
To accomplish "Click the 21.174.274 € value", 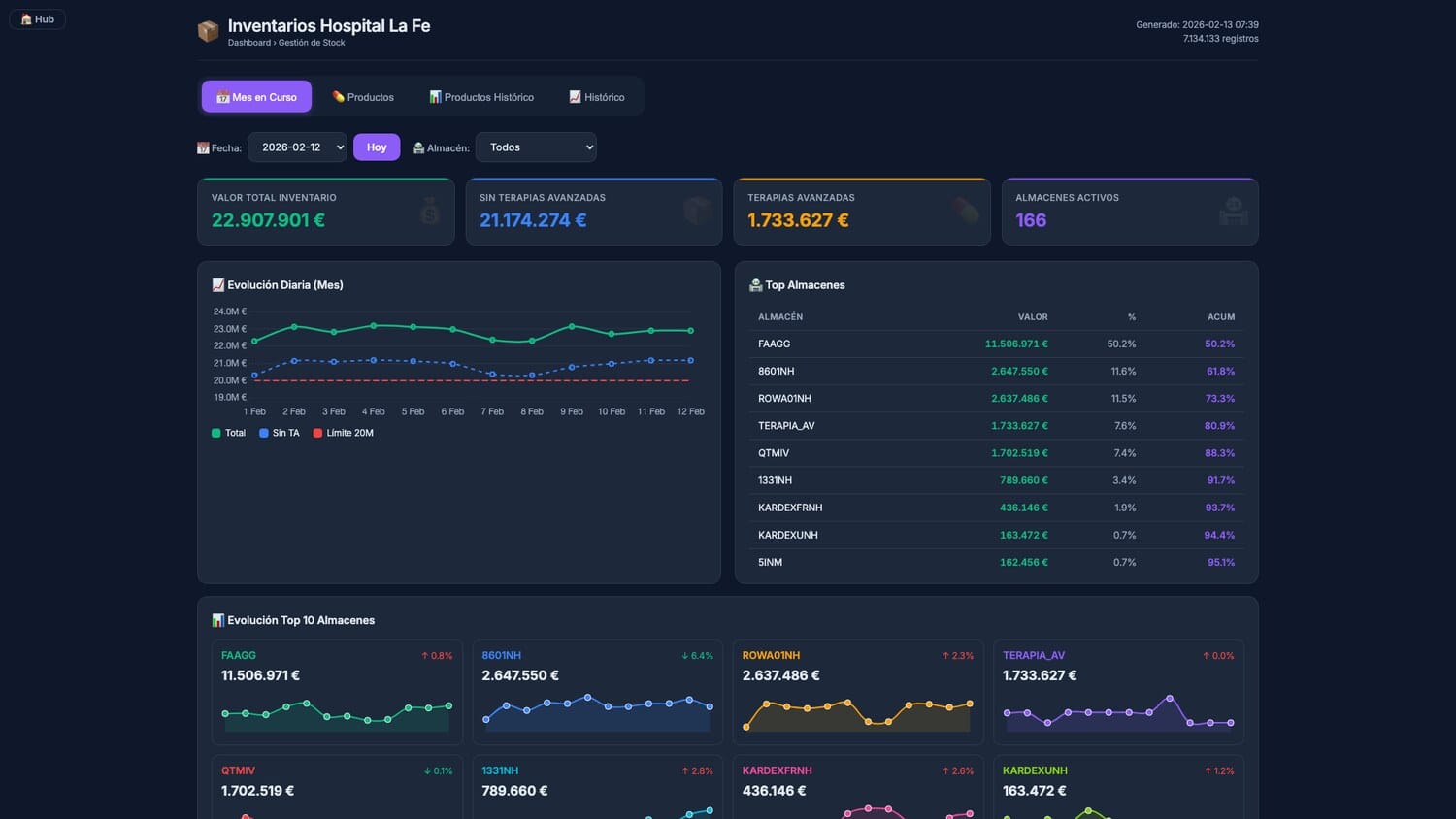I will (x=533, y=220).
